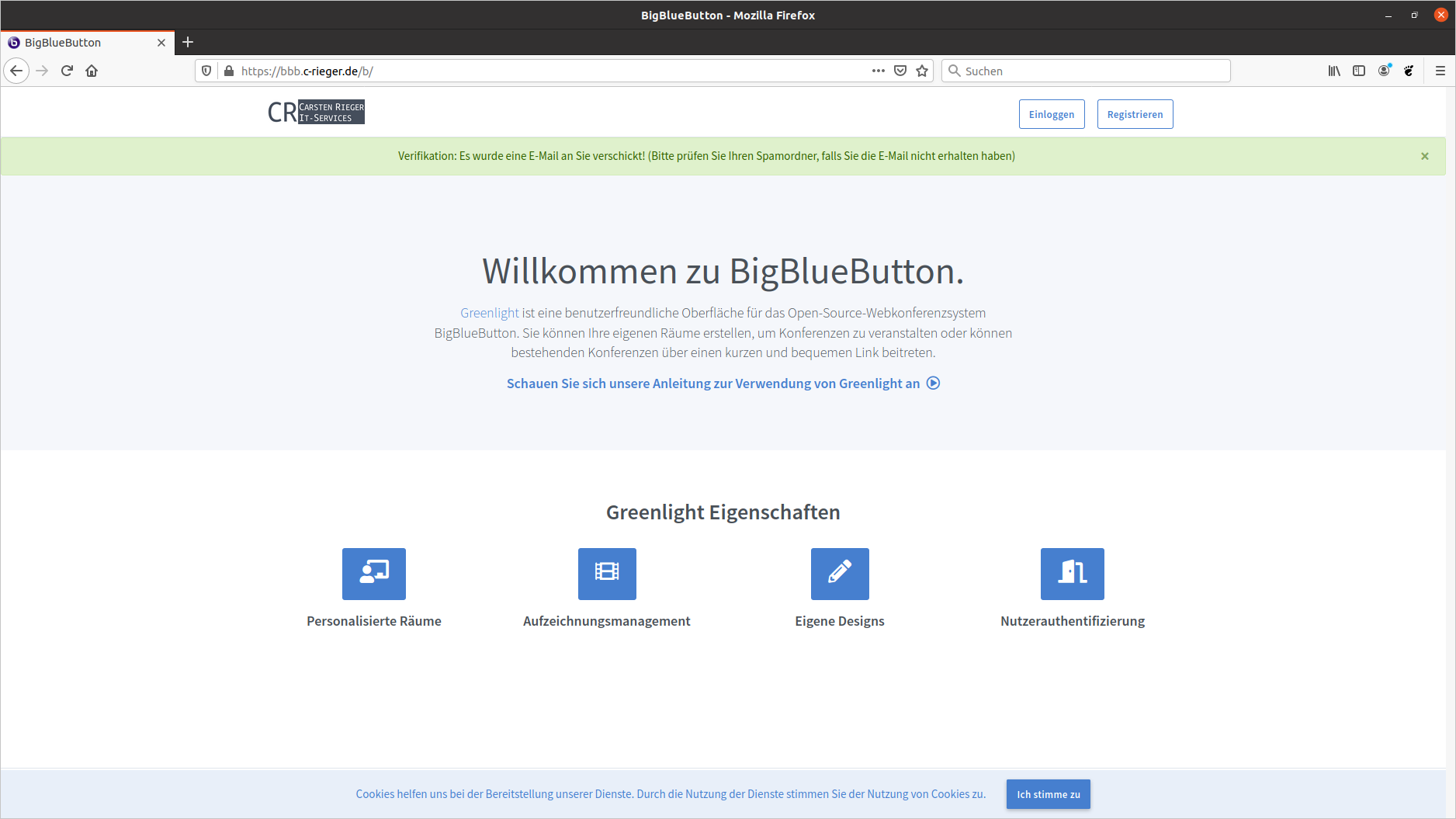Open a new tab with plus button
The width and height of the screenshot is (1456, 819).
pos(188,42)
